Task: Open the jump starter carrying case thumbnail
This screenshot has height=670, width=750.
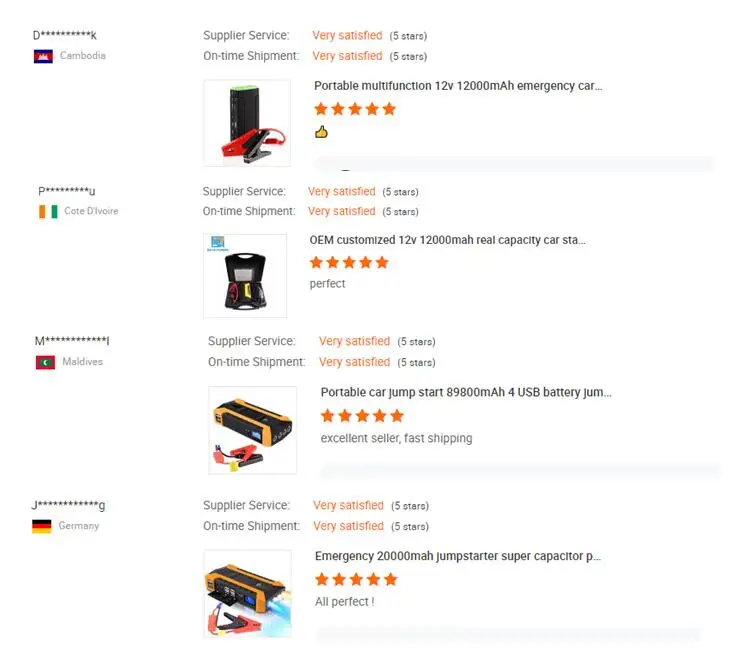Action: tap(245, 275)
